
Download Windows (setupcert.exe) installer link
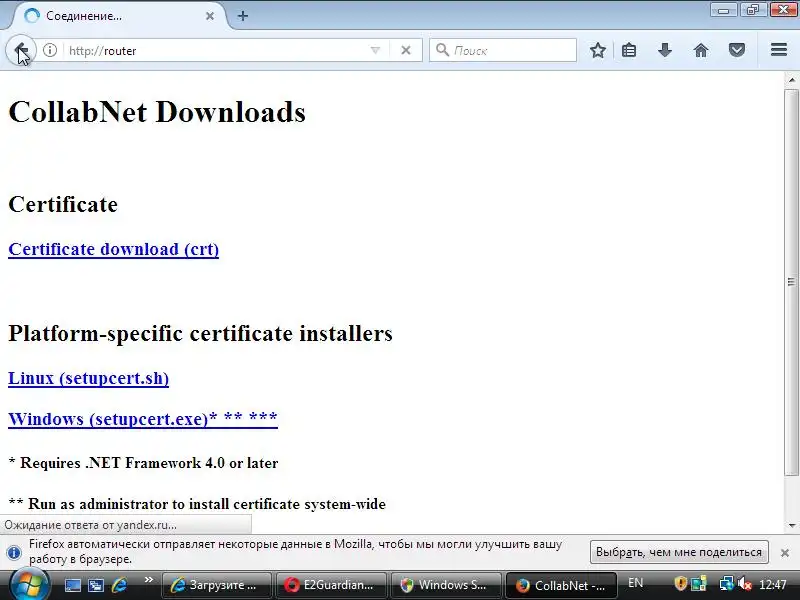tap(143, 419)
